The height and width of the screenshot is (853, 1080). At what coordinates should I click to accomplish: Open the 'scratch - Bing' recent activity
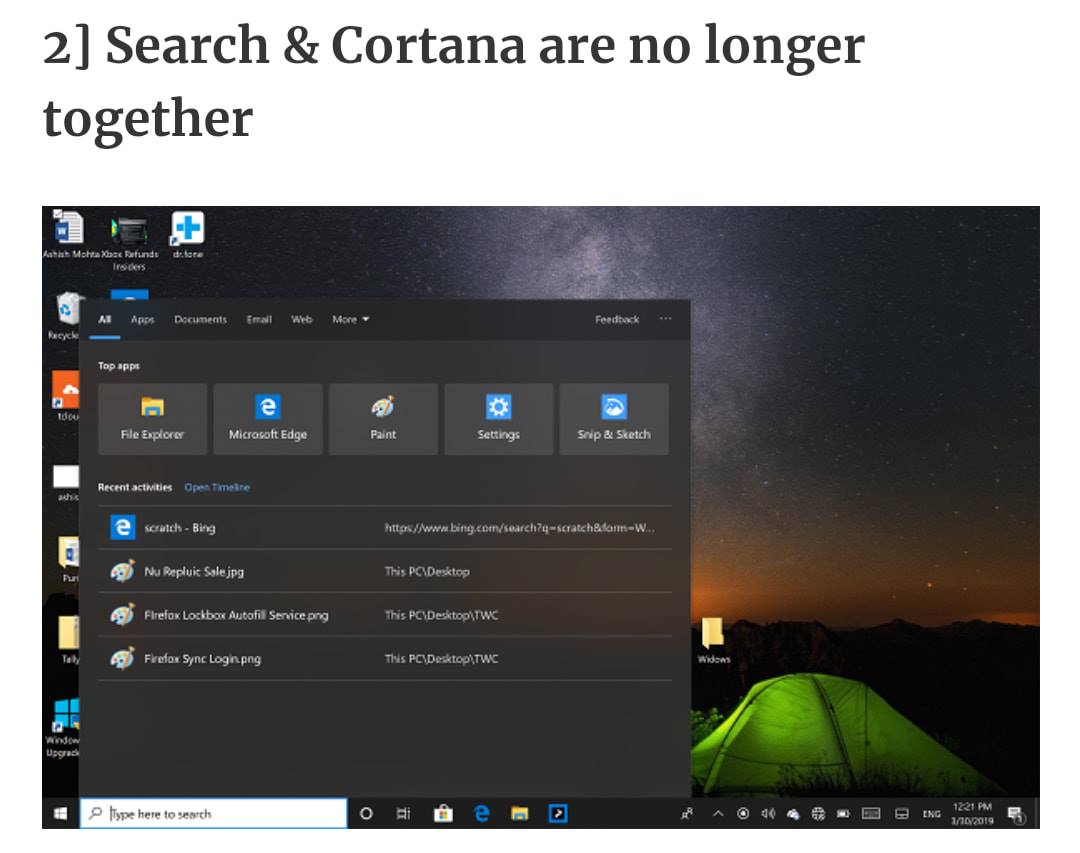click(x=385, y=528)
